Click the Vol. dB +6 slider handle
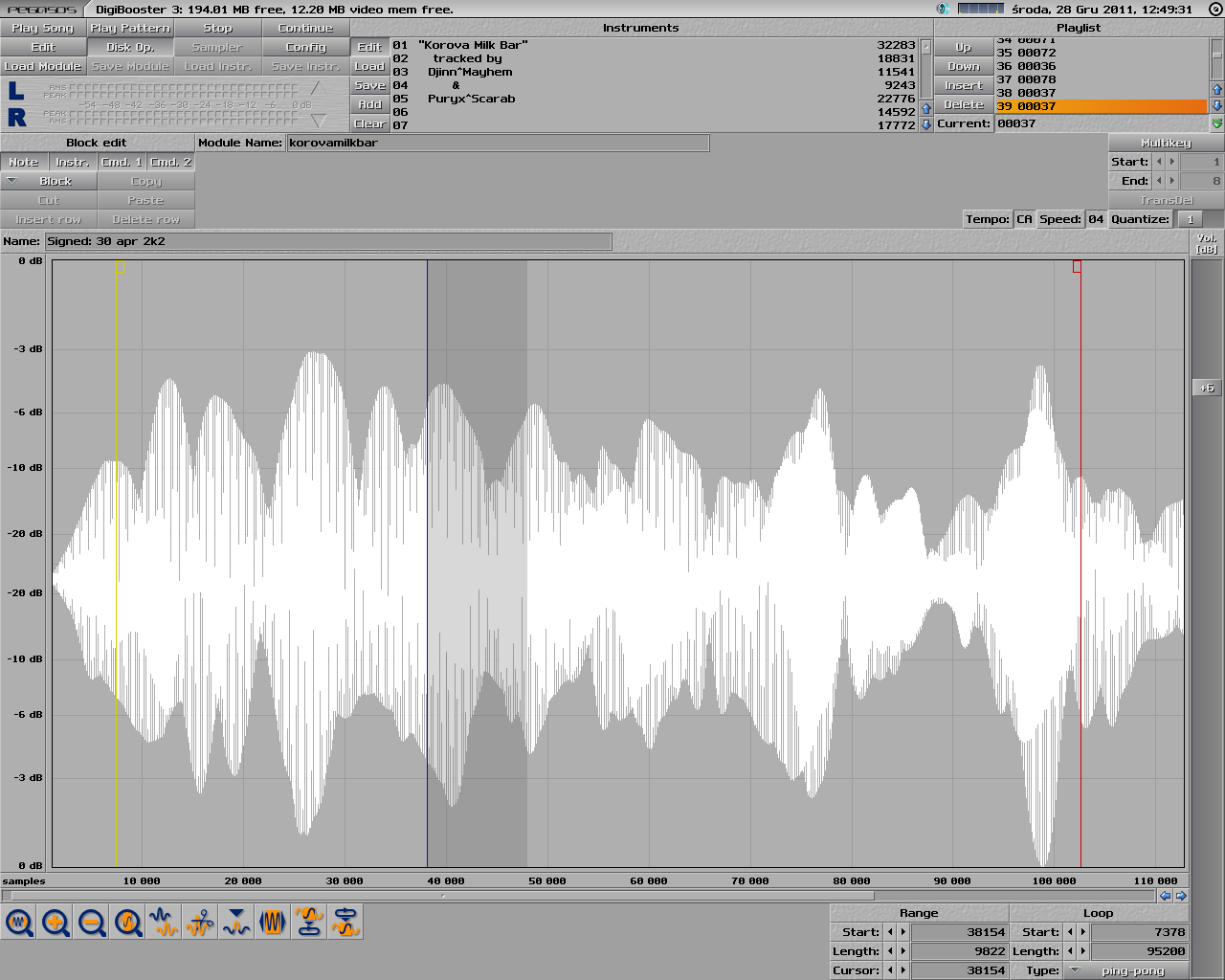 coord(1207,388)
